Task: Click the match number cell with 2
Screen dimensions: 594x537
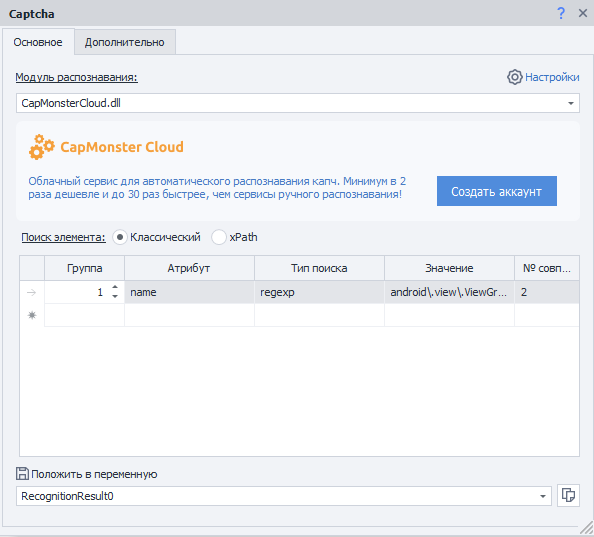Action: (x=547, y=292)
